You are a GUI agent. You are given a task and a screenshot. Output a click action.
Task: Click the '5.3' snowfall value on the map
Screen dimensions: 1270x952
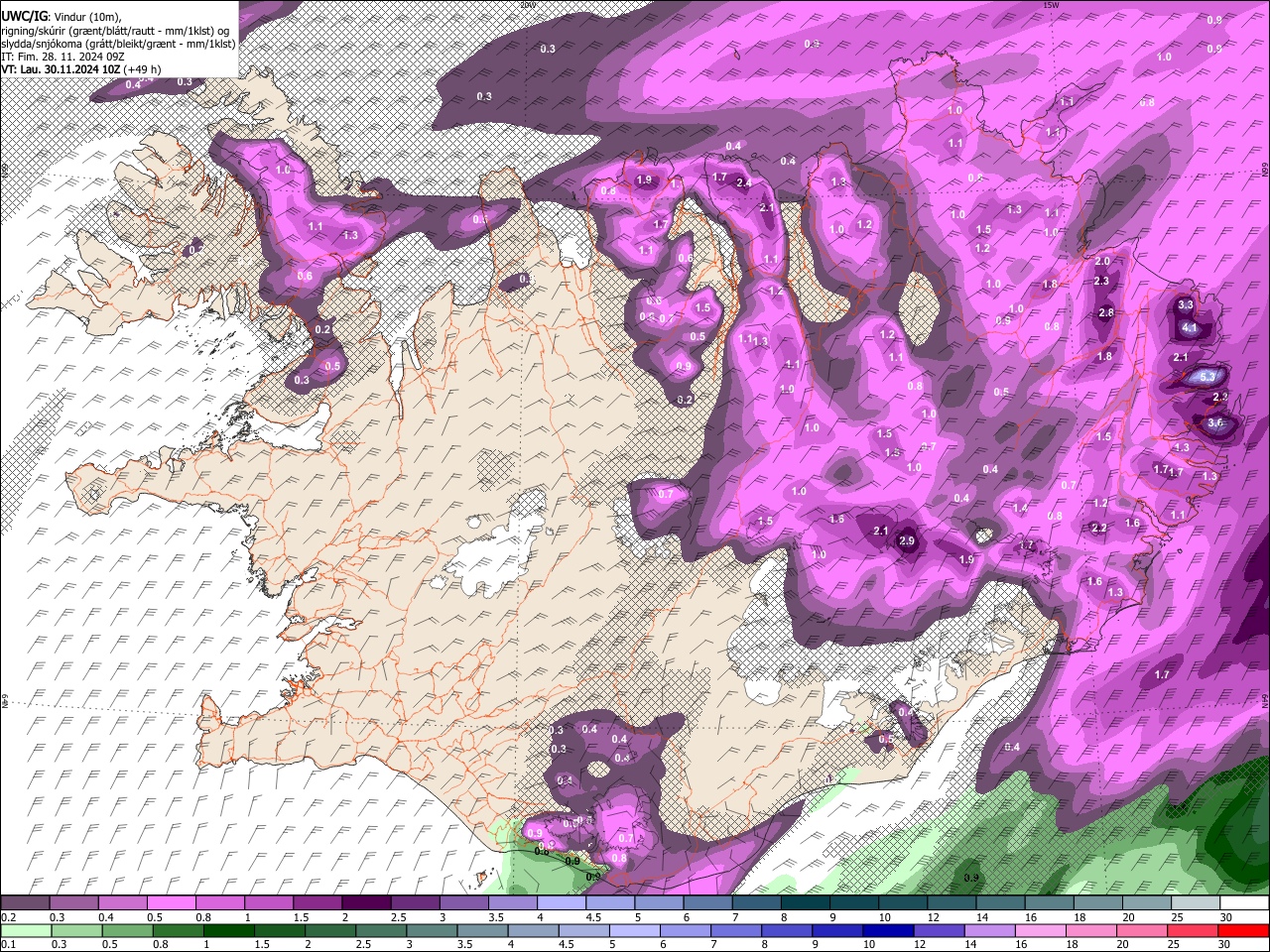point(1207,377)
